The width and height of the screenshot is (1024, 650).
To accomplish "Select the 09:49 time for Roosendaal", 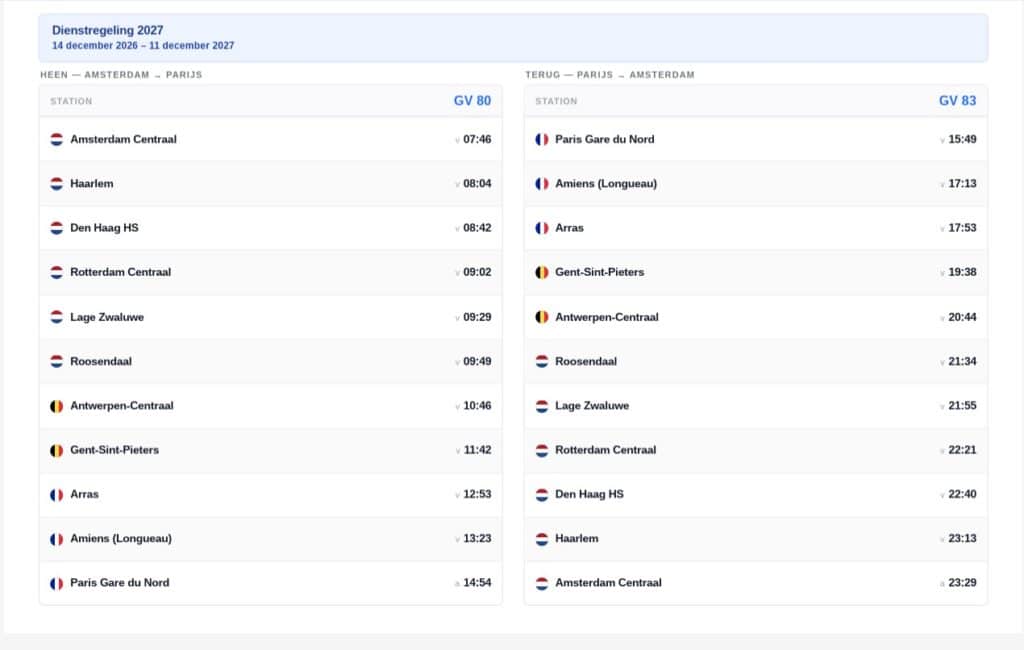I will (x=477, y=361).
